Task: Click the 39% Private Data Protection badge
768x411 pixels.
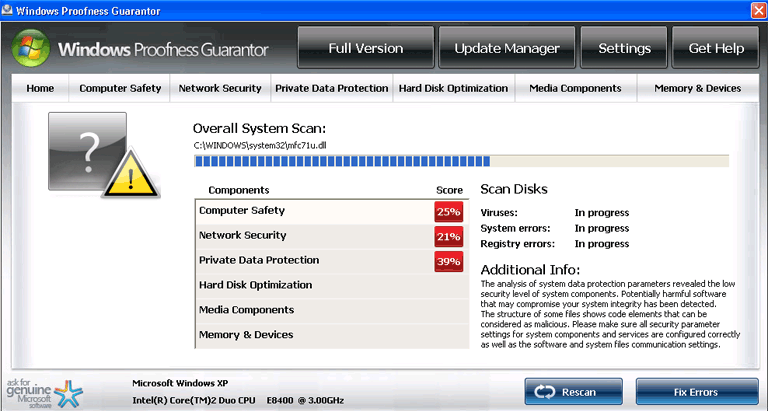Action: pyautogui.click(x=448, y=261)
